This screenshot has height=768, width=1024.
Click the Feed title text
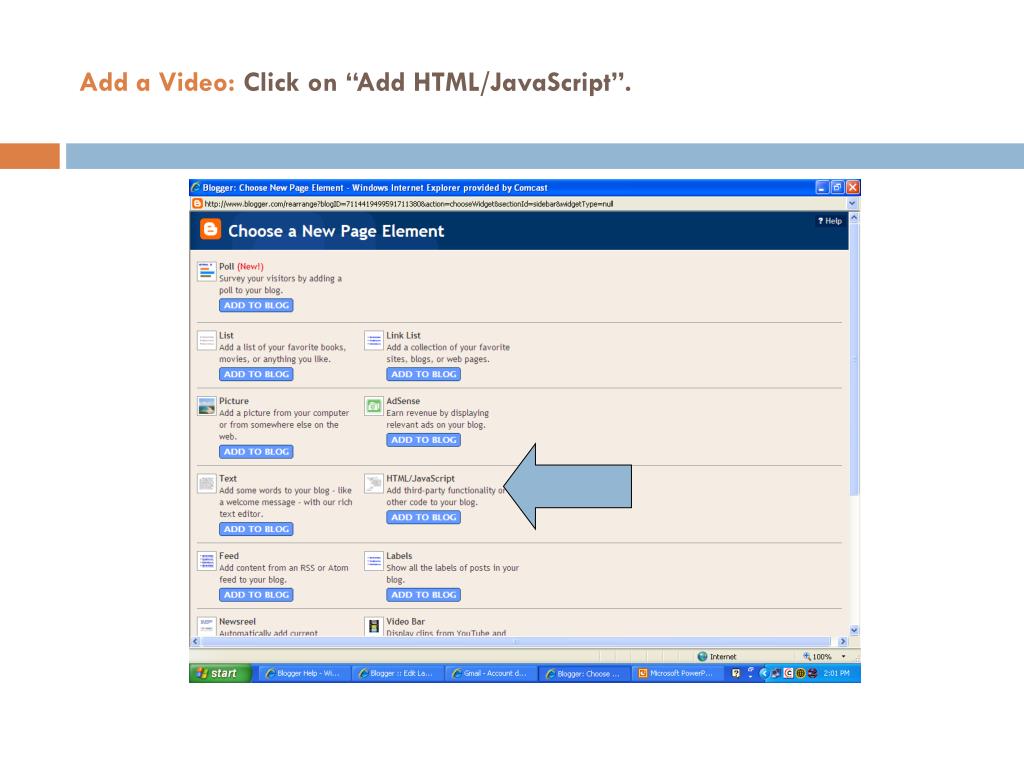tap(229, 556)
